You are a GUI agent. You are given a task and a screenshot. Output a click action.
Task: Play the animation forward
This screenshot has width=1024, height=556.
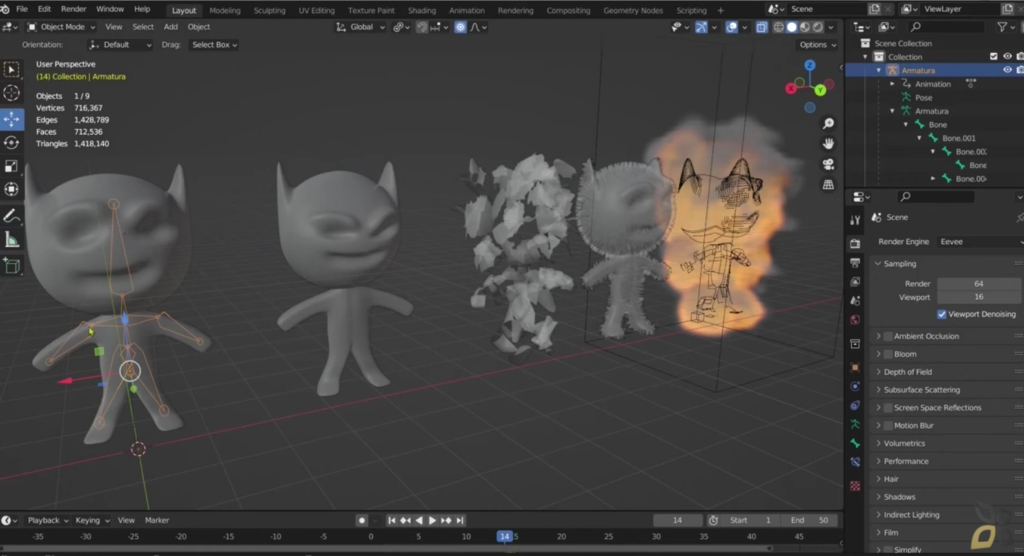(x=432, y=521)
